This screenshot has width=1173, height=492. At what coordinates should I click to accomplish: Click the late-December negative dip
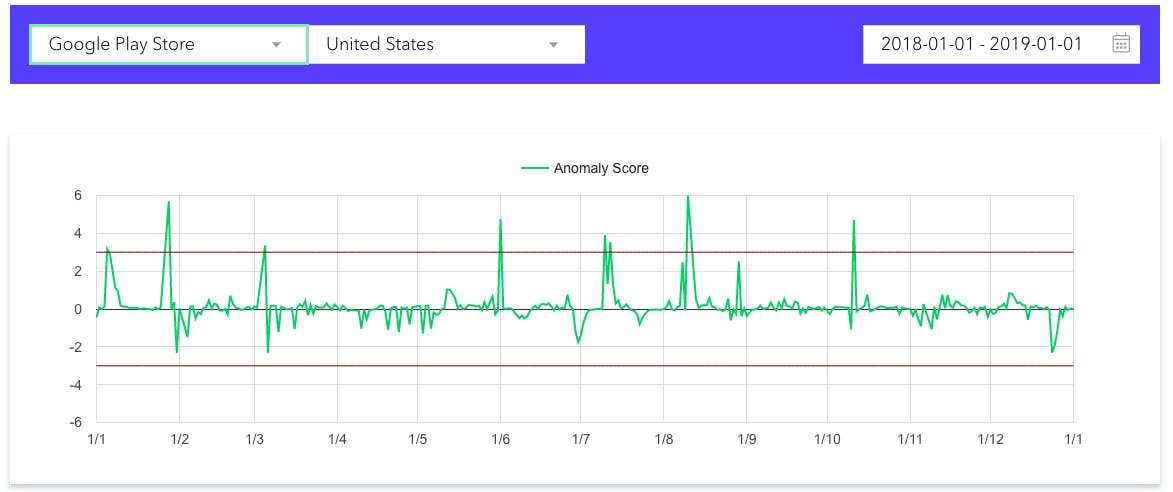[x=1052, y=350]
